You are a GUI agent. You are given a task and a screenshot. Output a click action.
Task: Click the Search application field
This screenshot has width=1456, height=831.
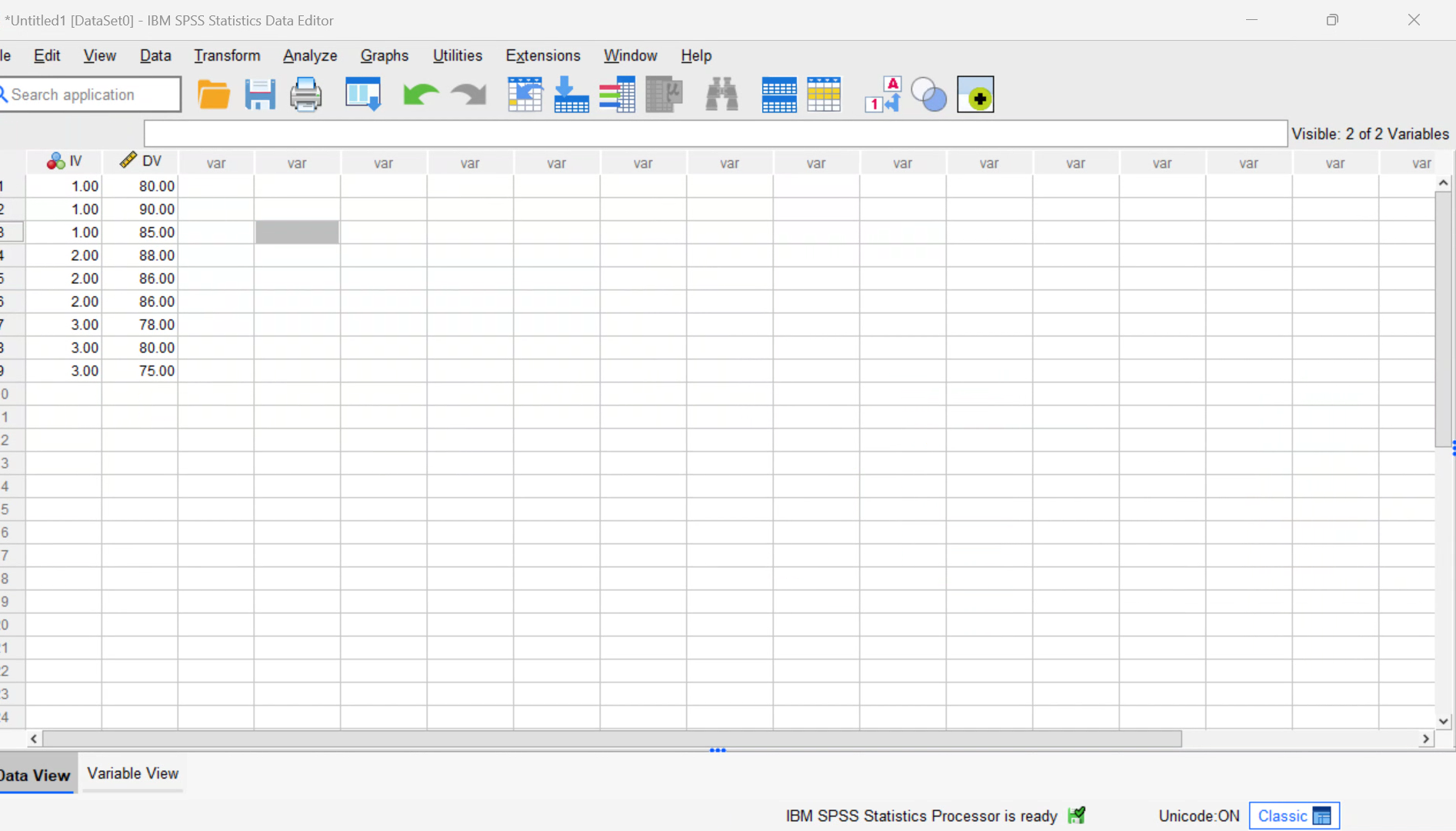[x=92, y=95]
